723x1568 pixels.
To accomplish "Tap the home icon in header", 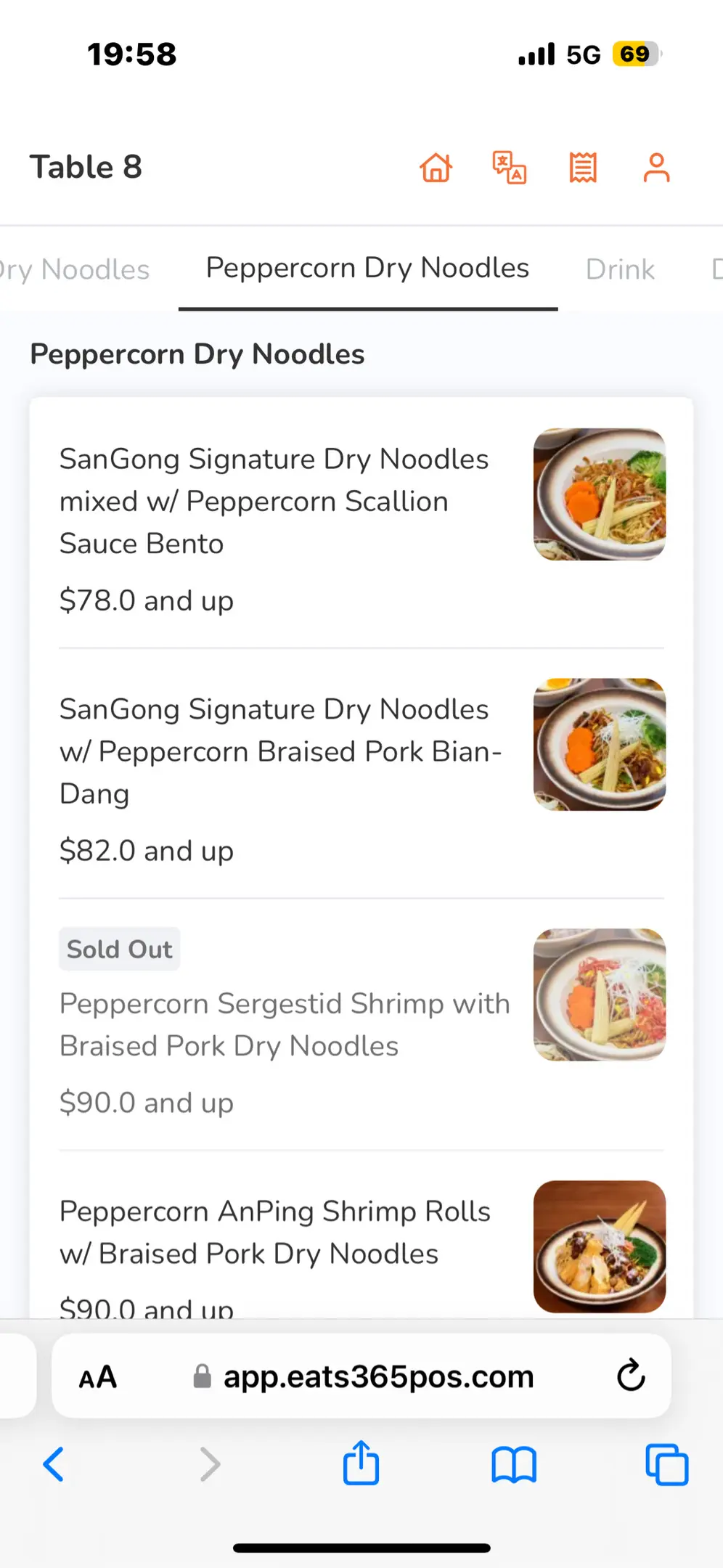I will coord(436,168).
